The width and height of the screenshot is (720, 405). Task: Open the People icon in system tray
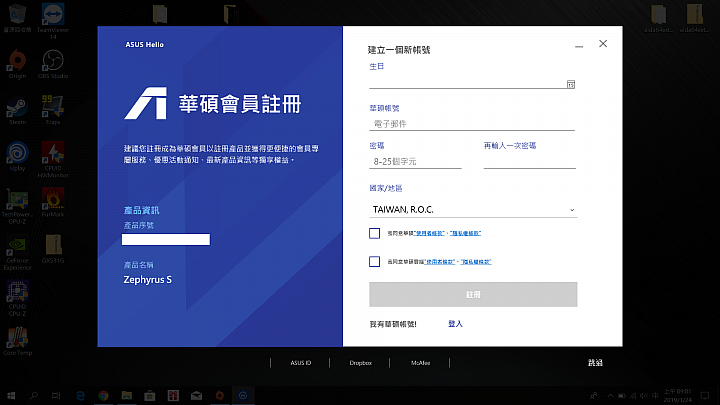click(x=593, y=395)
